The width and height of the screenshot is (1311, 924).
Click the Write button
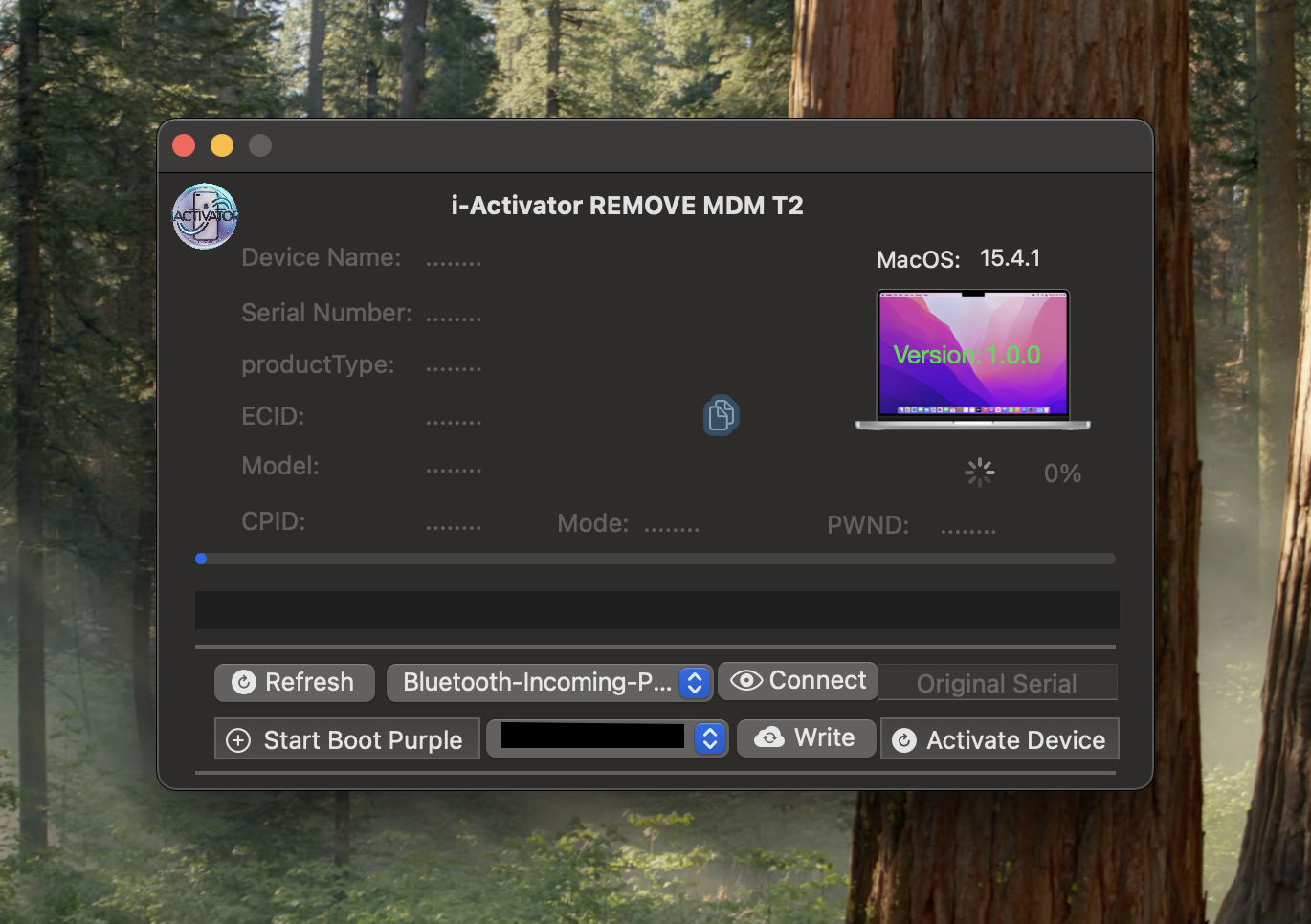807,738
